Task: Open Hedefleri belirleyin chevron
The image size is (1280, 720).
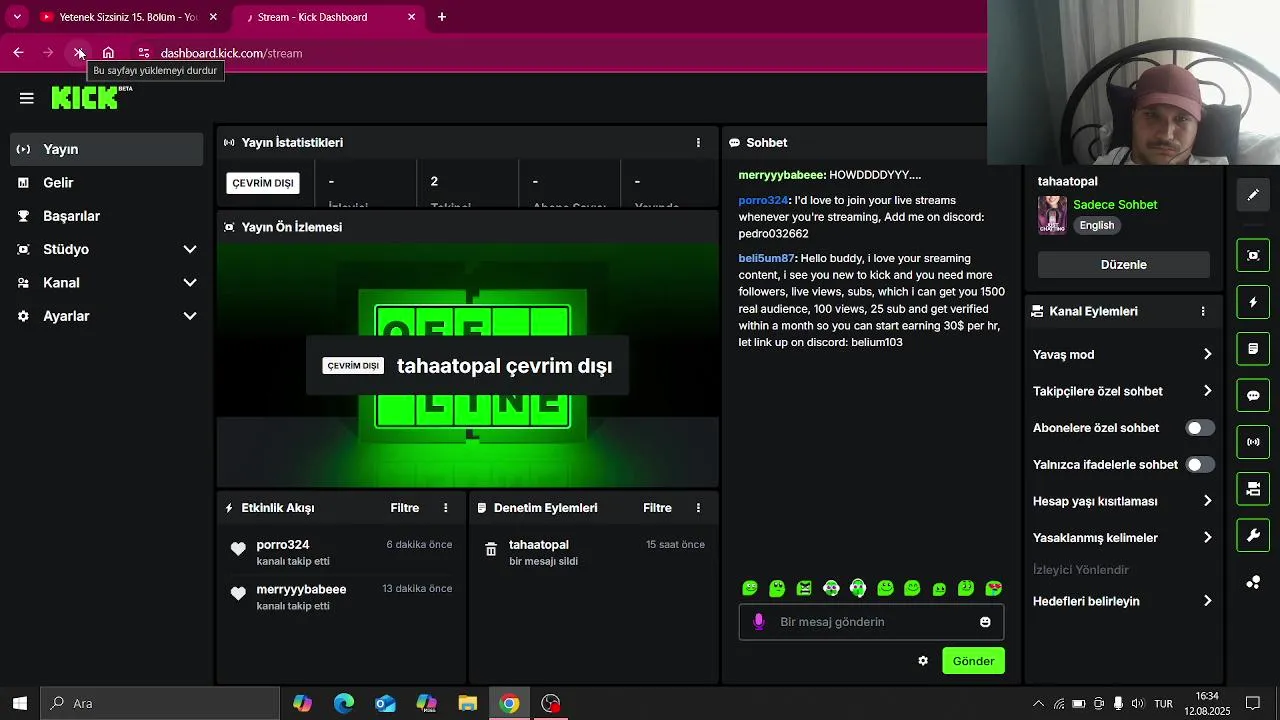Action: (1207, 601)
